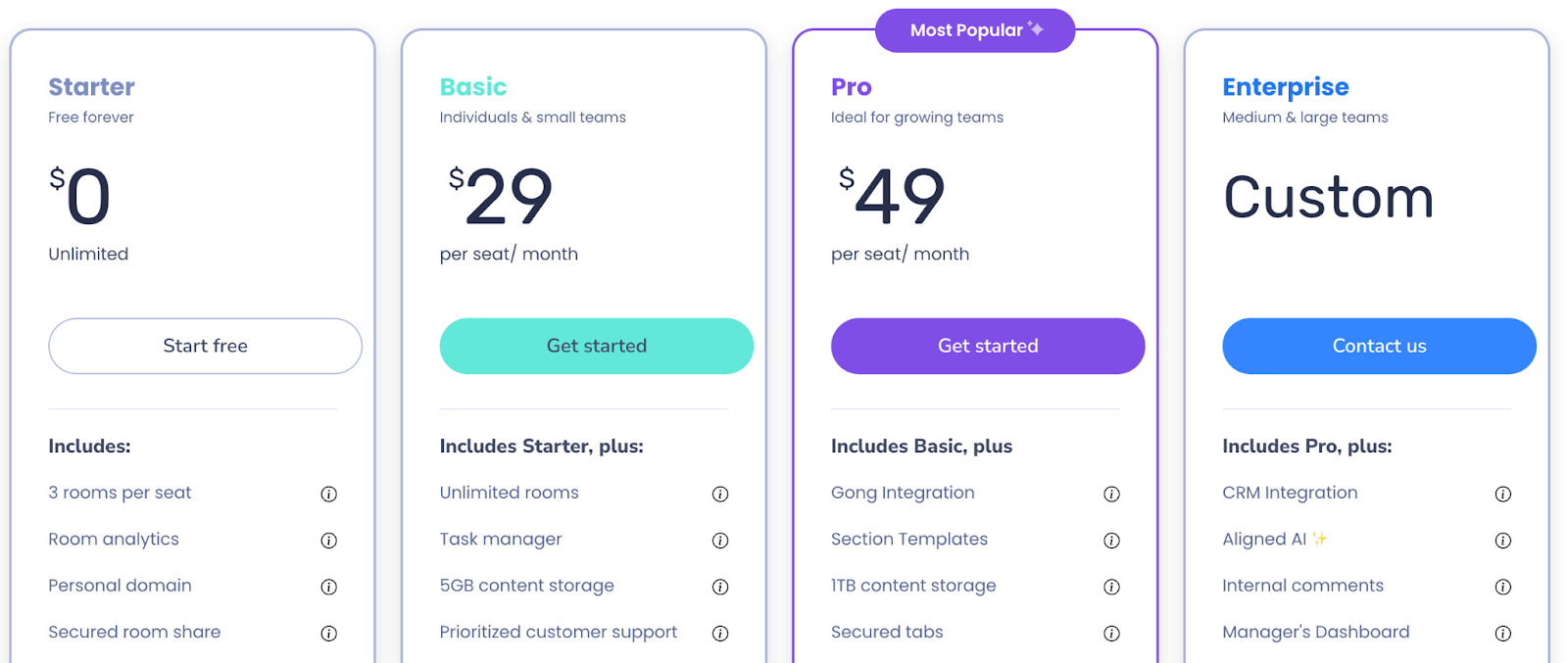Click info icon next to 3 rooms per seat
Viewport: 1568px width, 663px height.
click(329, 494)
